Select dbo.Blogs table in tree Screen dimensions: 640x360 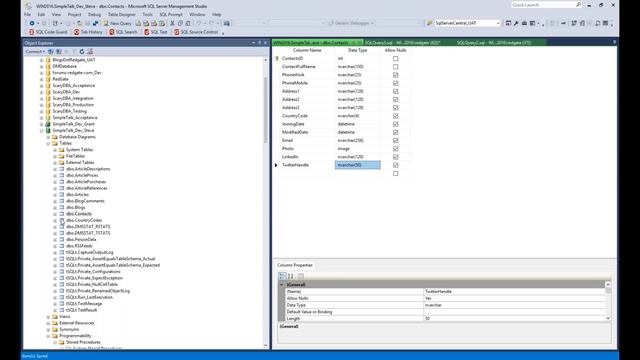76,207
